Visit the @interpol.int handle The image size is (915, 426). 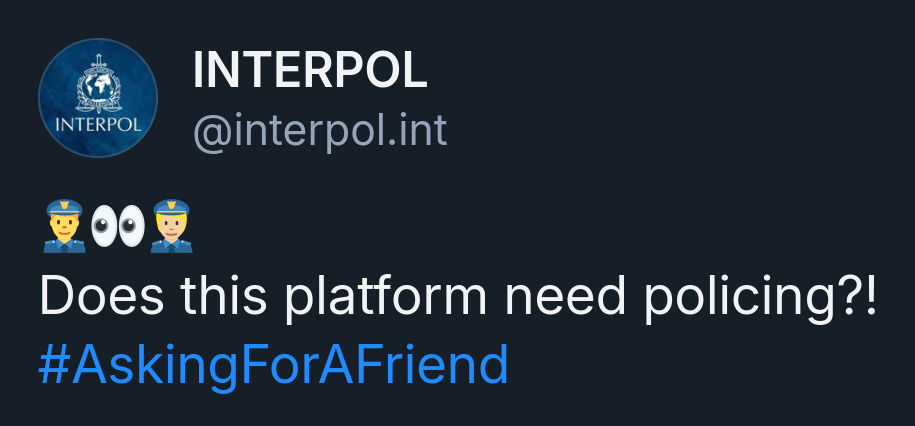point(320,130)
